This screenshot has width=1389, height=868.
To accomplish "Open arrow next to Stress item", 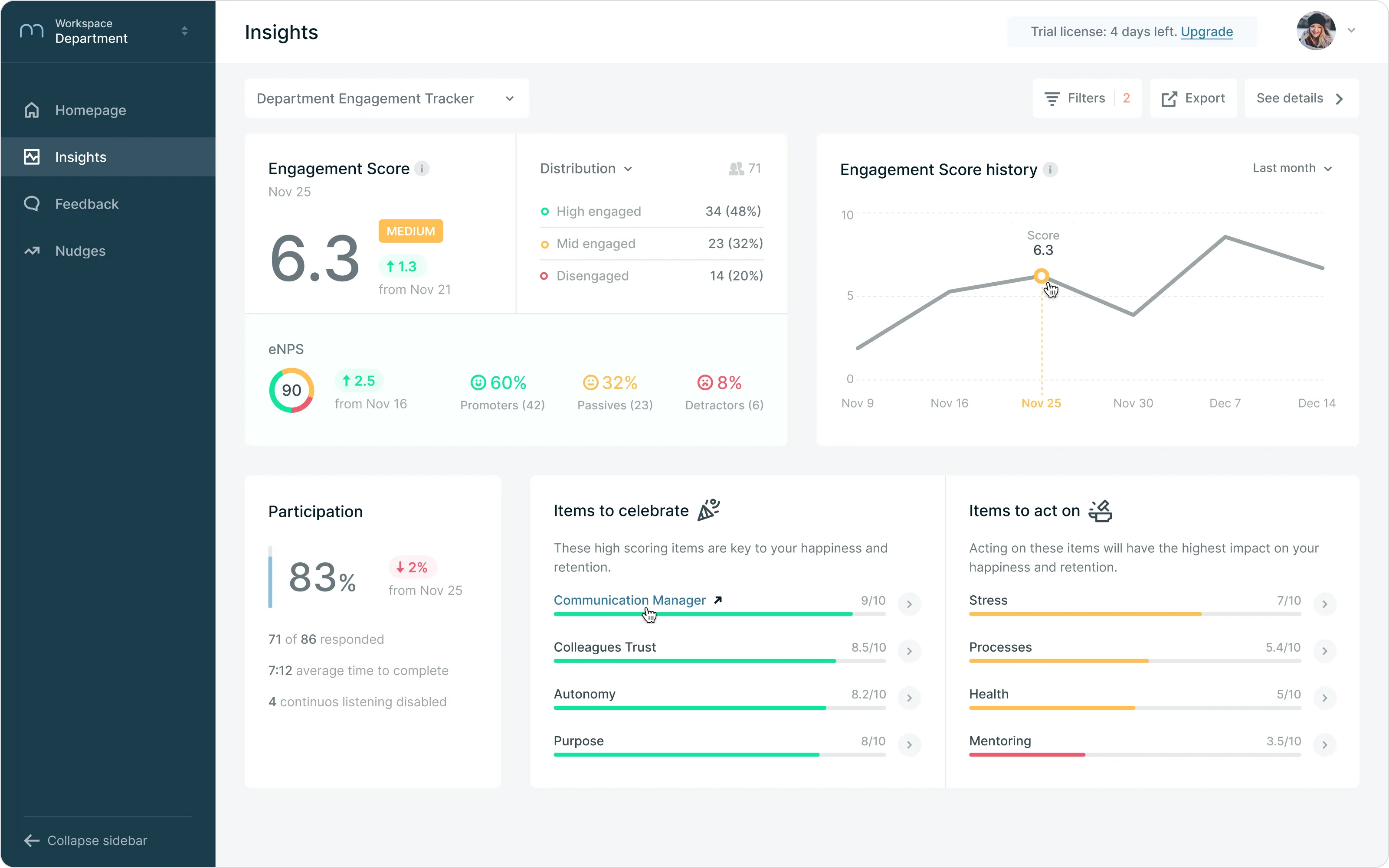I will click(x=1324, y=604).
